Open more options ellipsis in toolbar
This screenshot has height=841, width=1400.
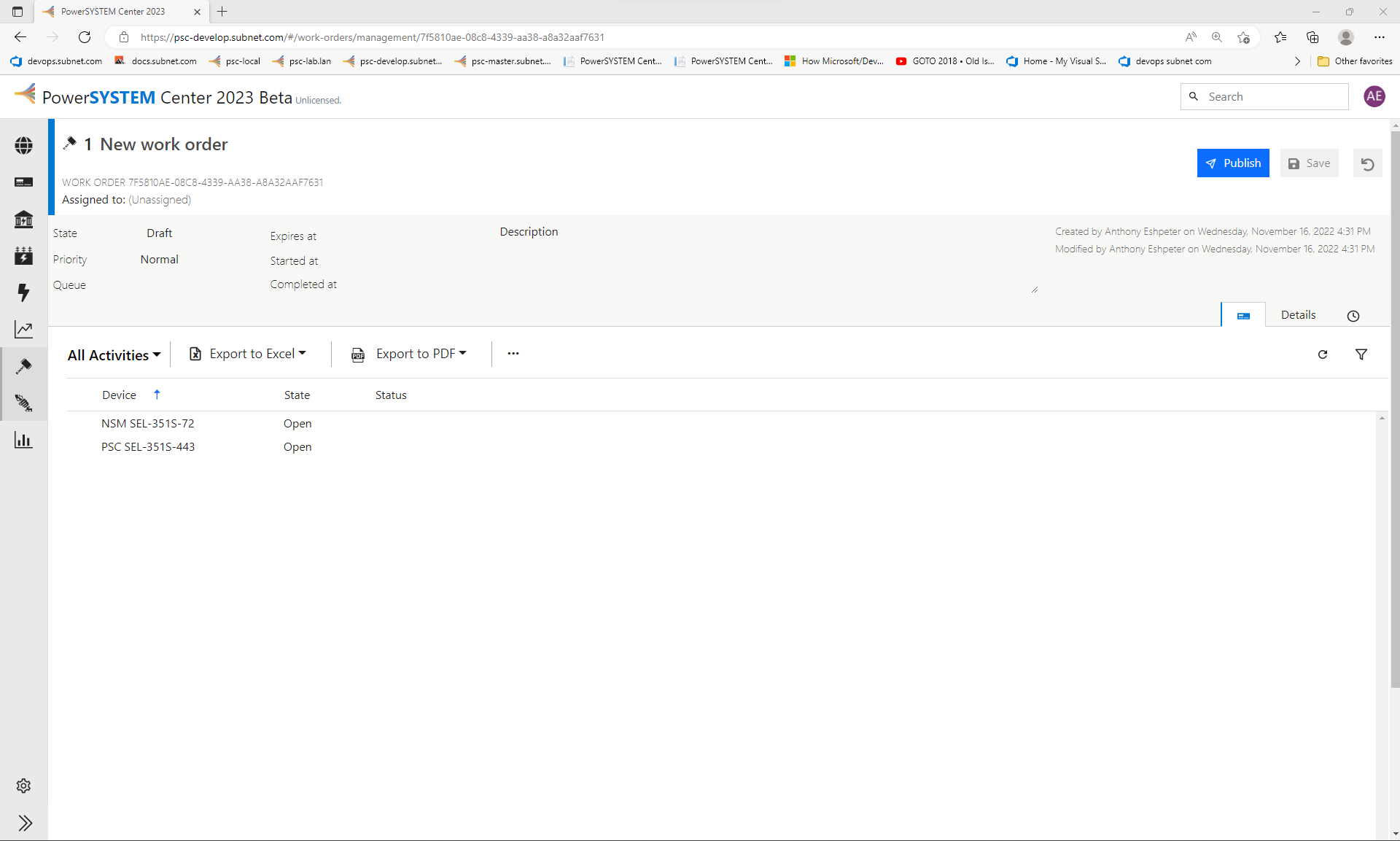(513, 354)
